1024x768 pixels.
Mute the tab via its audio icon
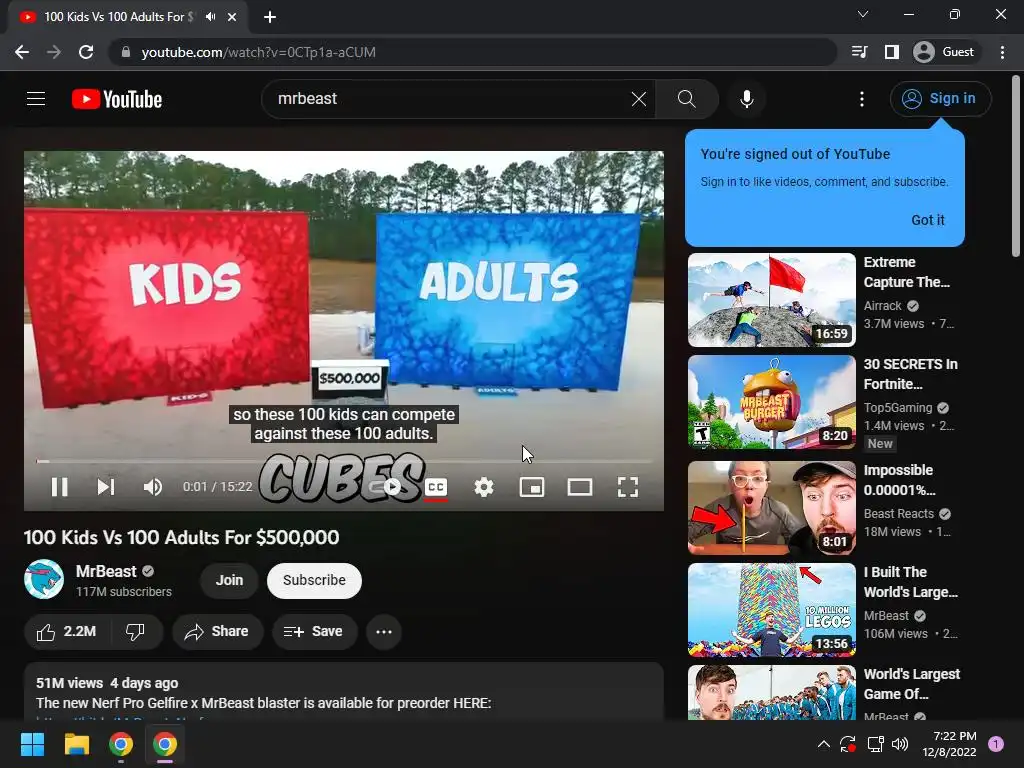tap(210, 17)
